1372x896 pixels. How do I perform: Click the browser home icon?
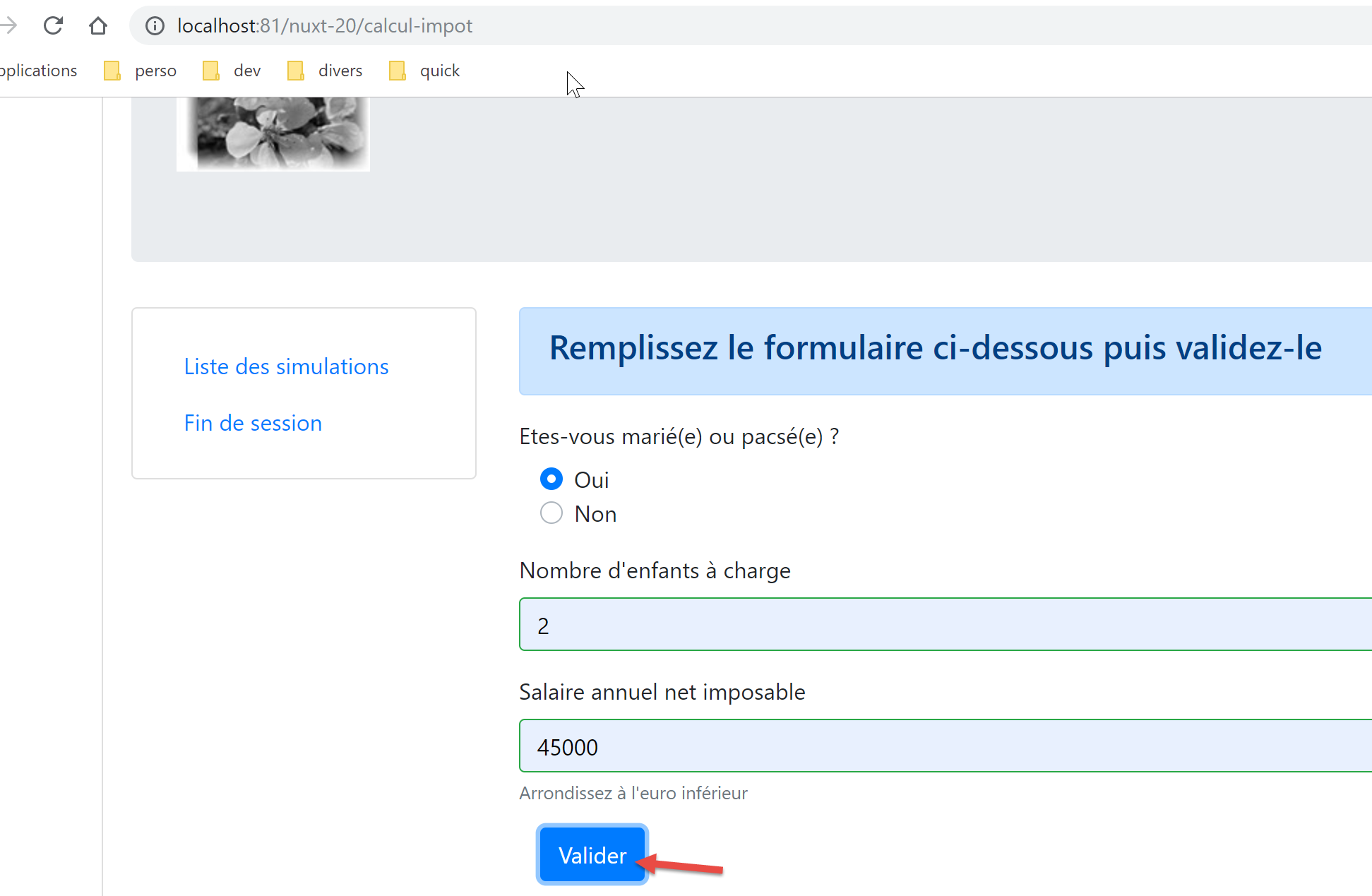[98, 26]
